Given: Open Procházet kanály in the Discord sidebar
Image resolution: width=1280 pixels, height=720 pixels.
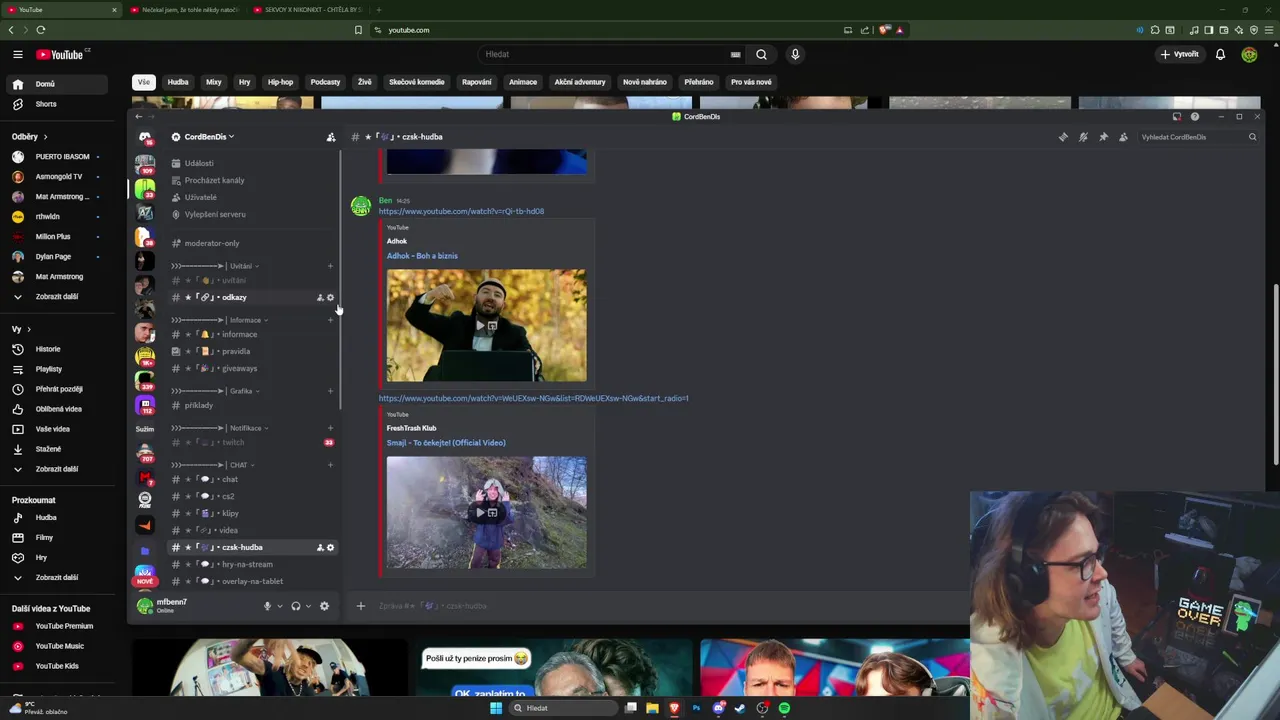Looking at the screenshot, I should point(252,180).
